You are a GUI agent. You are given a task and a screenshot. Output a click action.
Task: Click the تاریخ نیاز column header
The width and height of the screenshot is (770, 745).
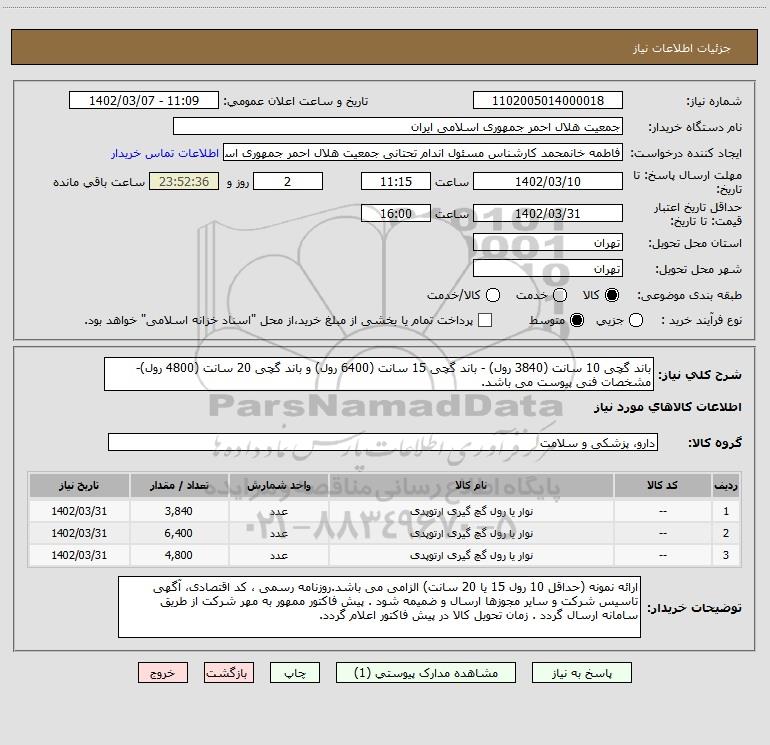(79, 485)
